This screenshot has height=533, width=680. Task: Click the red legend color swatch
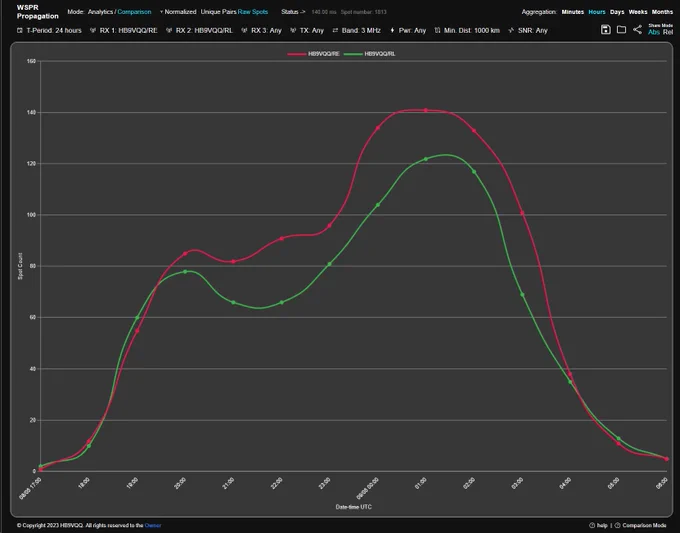point(297,54)
